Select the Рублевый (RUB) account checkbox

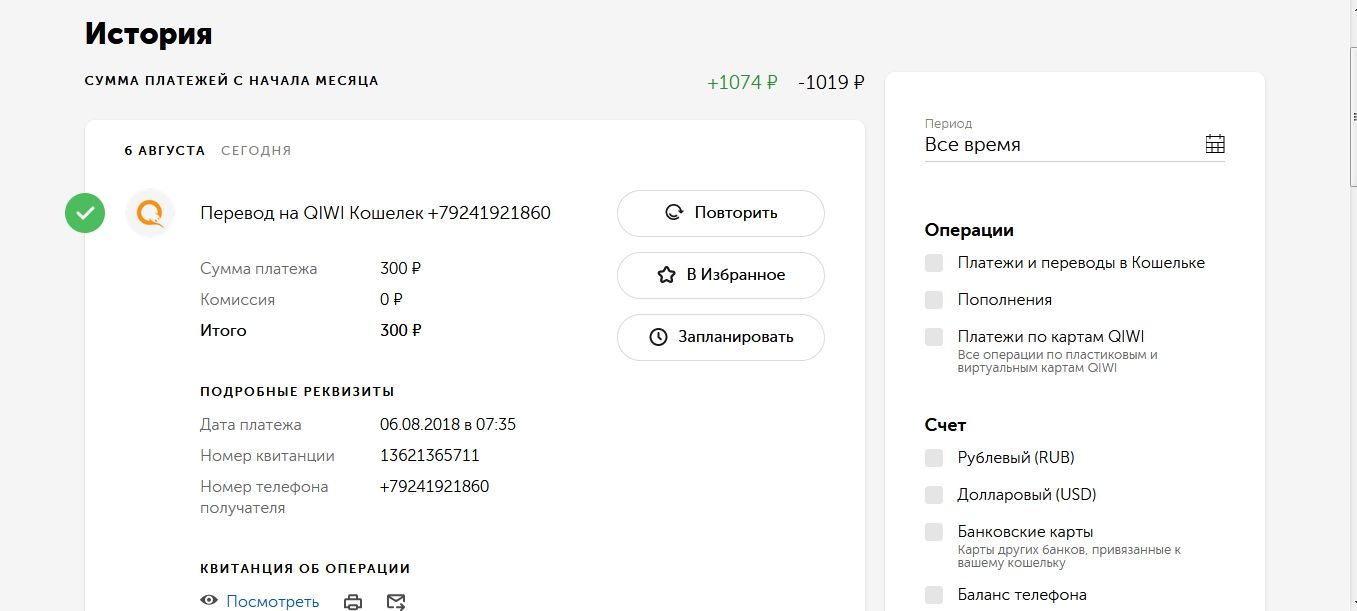(934, 458)
